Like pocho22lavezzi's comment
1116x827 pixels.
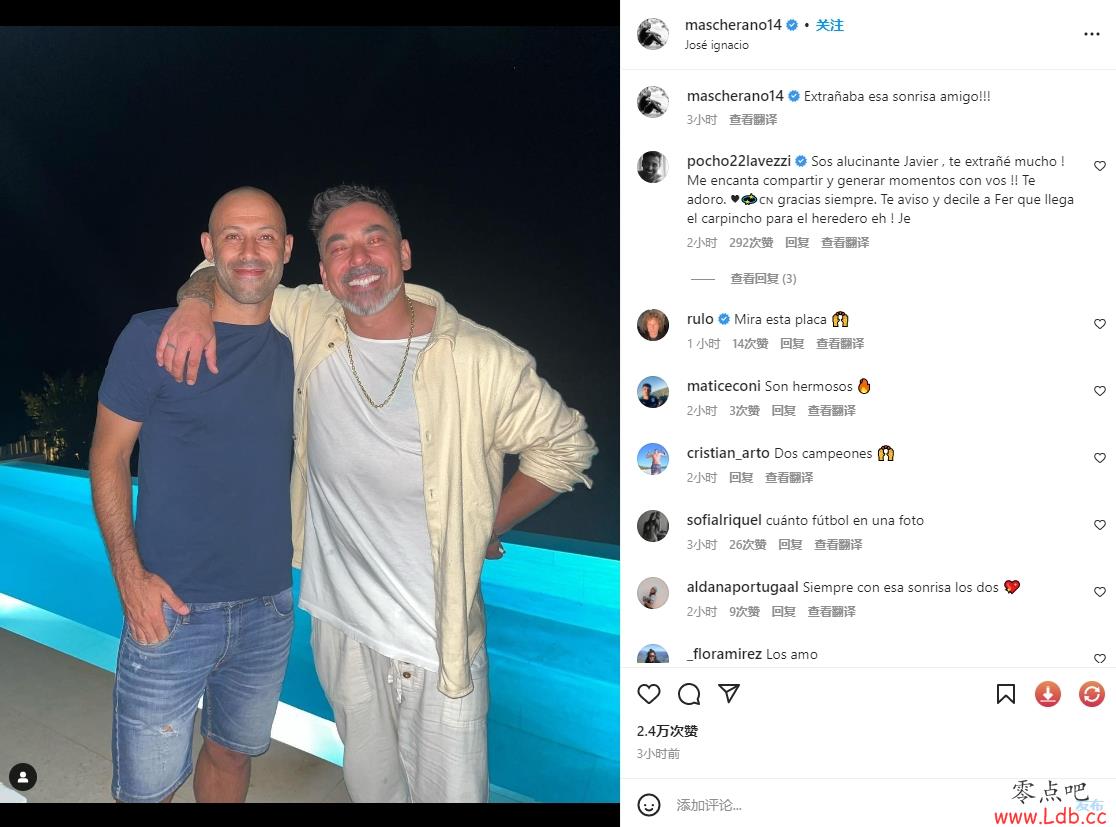click(x=1100, y=166)
